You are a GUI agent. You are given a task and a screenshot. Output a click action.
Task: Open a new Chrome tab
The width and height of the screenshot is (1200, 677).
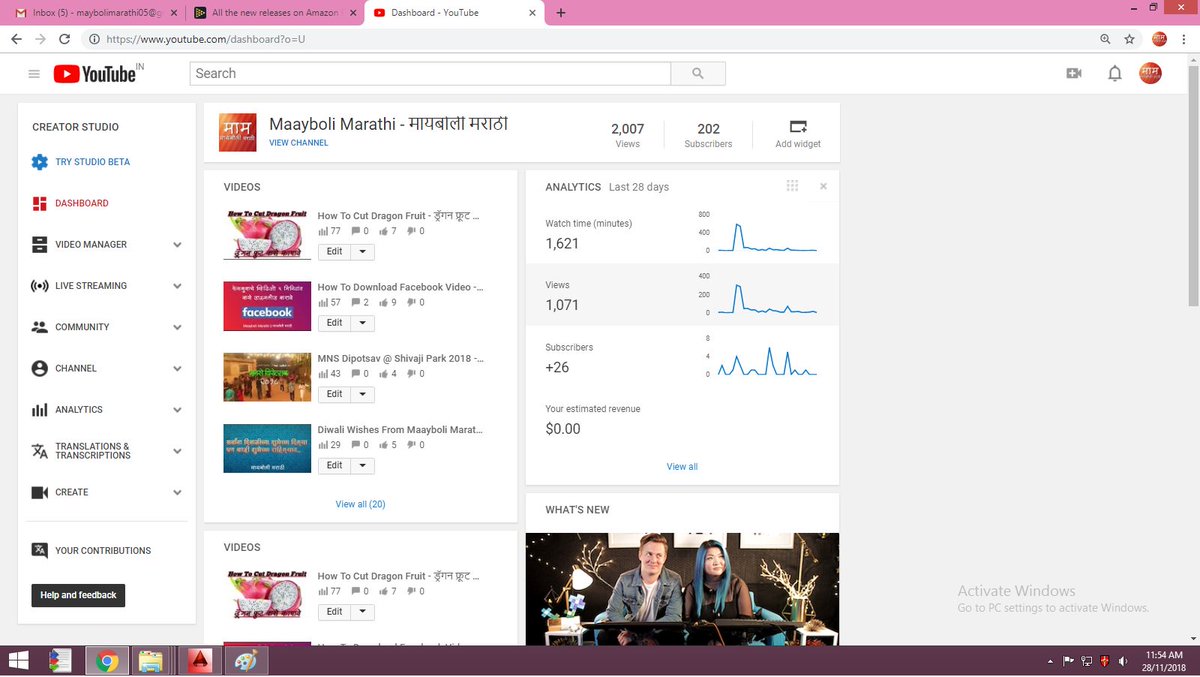click(x=560, y=13)
